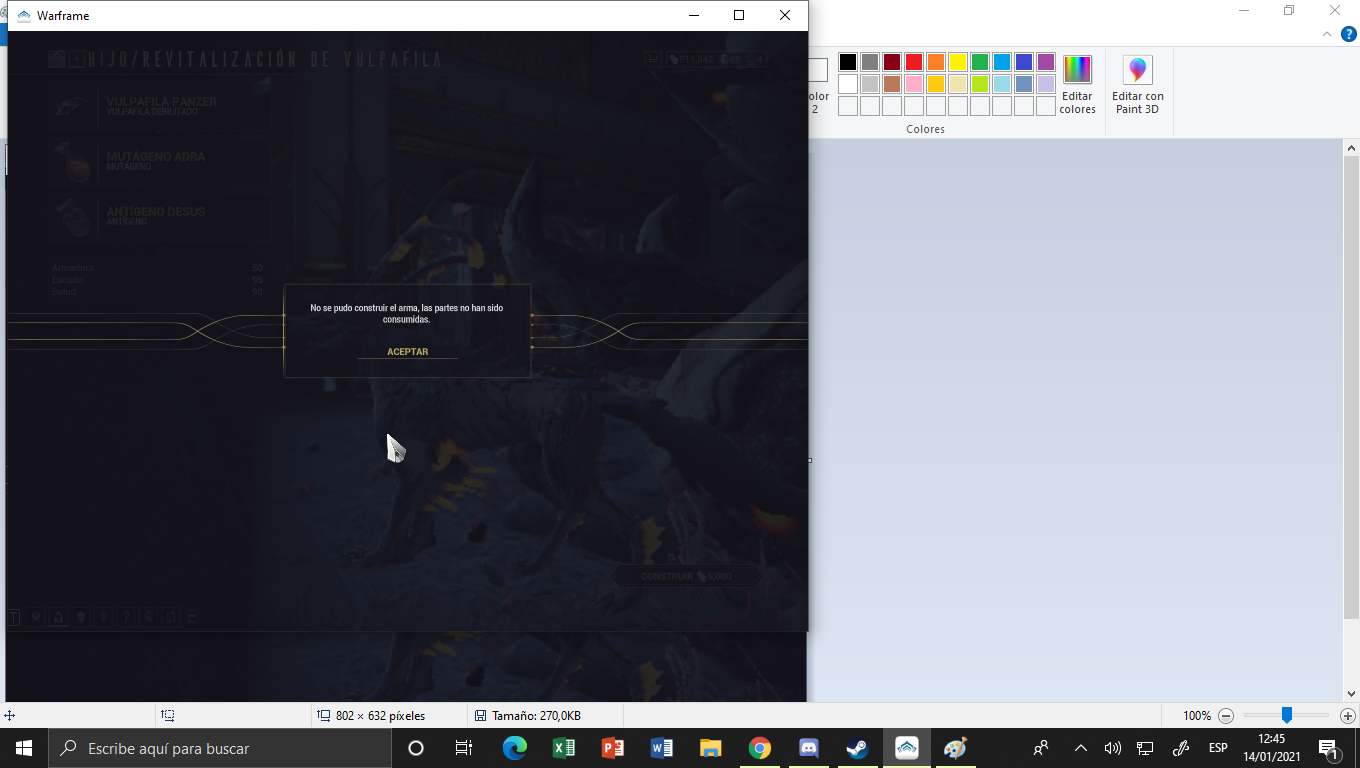This screenshot has width=1360, height=768.
Task: Pick the turquoise blue color swatch
Action: pos(1002,62)
